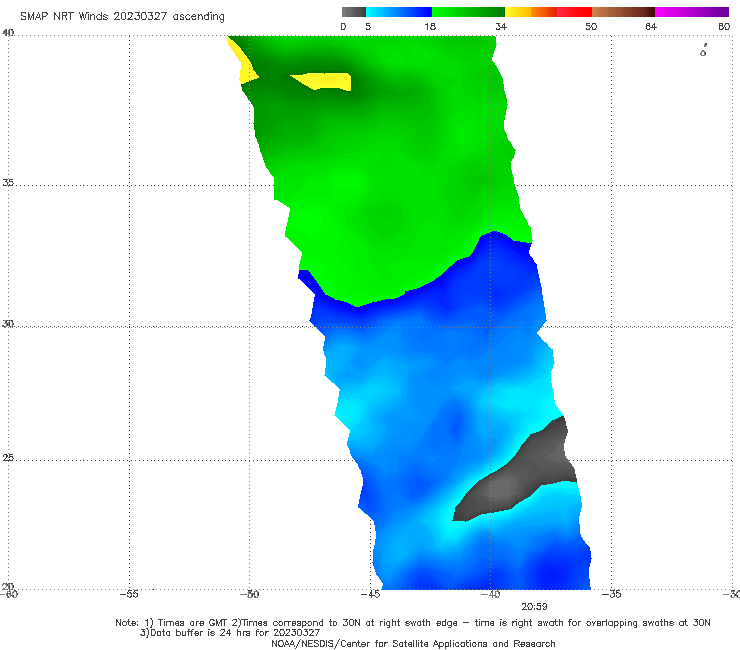Select the yellow-orange segment of the color bar
740x650 pixels.
pos(531,12)
